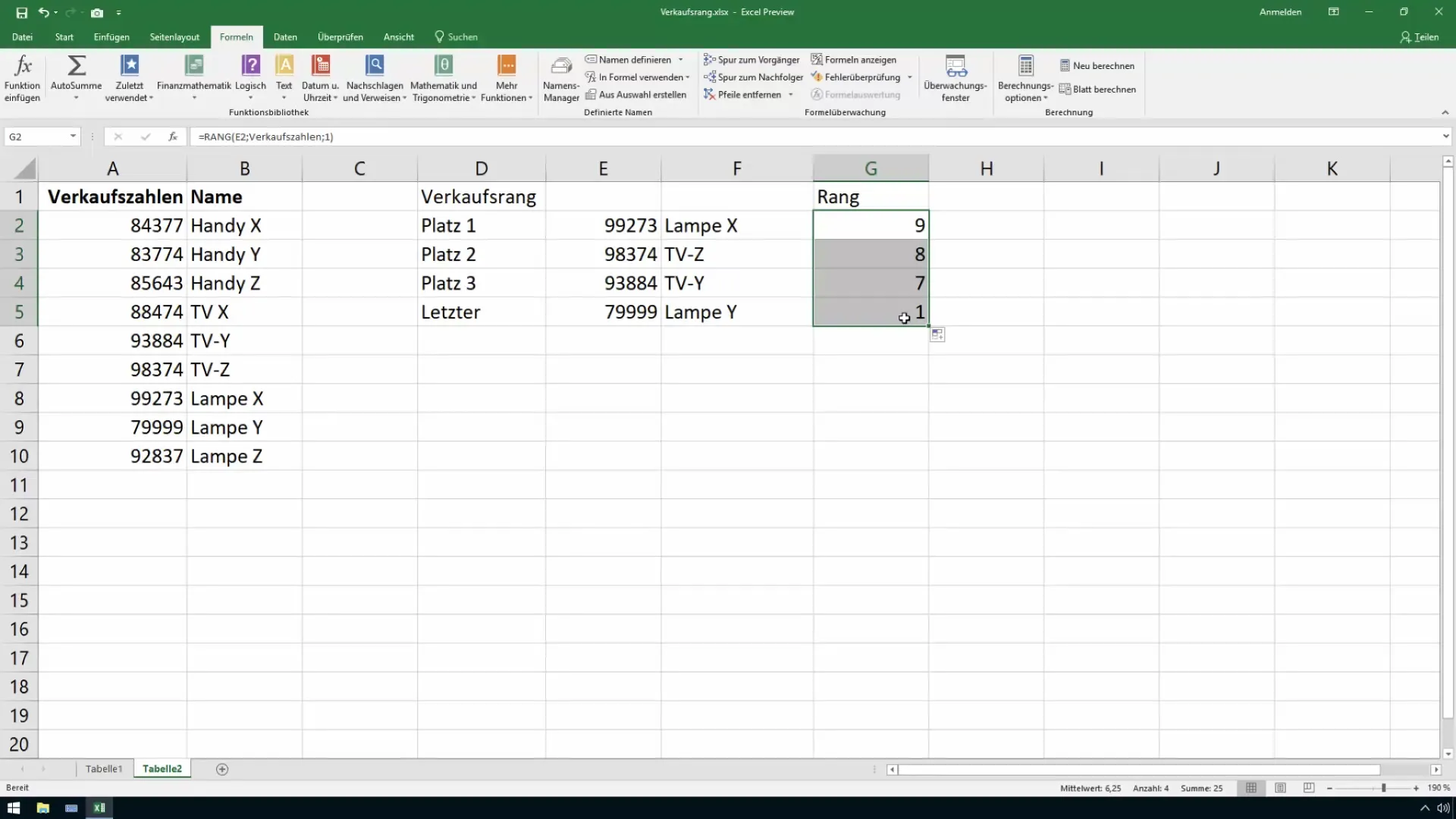The height and width of the screenshot is (819, 1456).
Task: Open the Ansicht tab
Action: click(398, 37)
